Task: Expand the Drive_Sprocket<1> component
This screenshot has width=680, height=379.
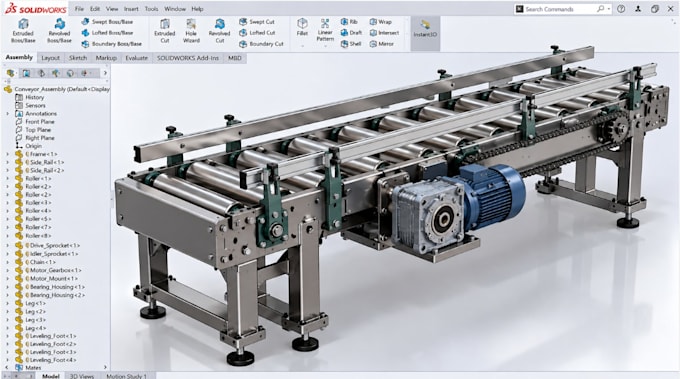Action: click(x=7, y=245)
